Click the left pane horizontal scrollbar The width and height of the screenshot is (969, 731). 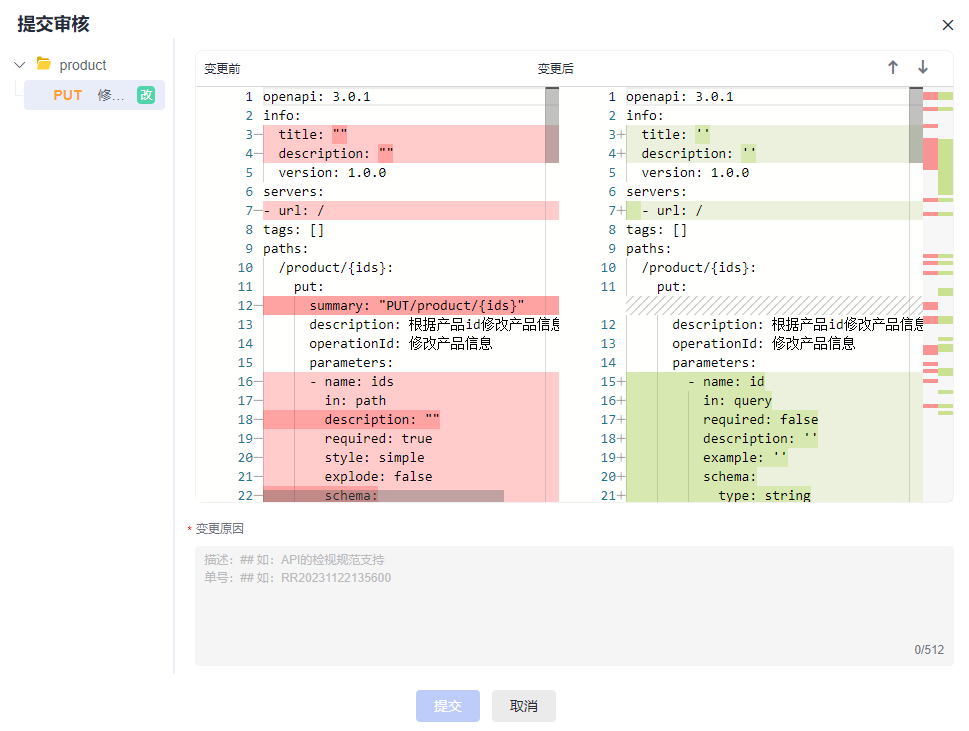click(383, 496)
